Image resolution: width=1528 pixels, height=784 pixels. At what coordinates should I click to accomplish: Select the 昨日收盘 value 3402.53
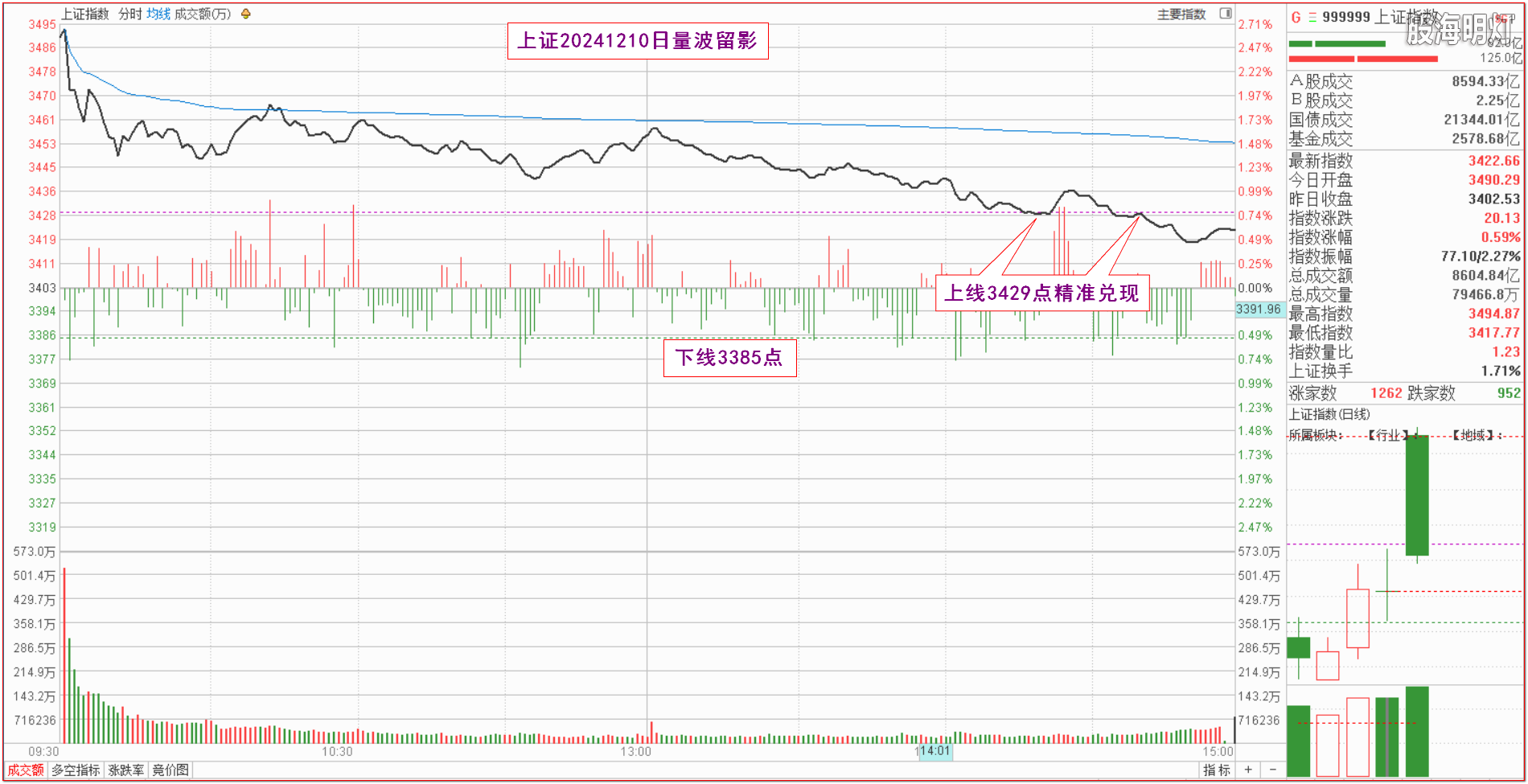click(1494, 199)
